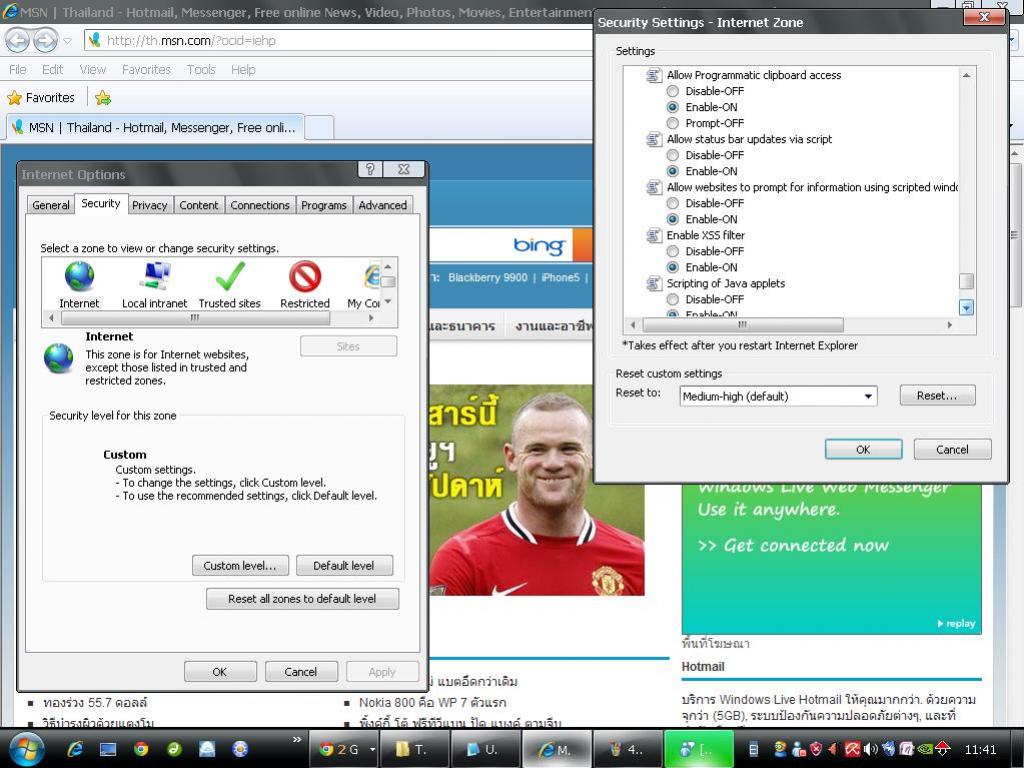Open the MSN Internet Explorer taskbar button
This screenshot has width=1024, height=768.
point(557,749)
